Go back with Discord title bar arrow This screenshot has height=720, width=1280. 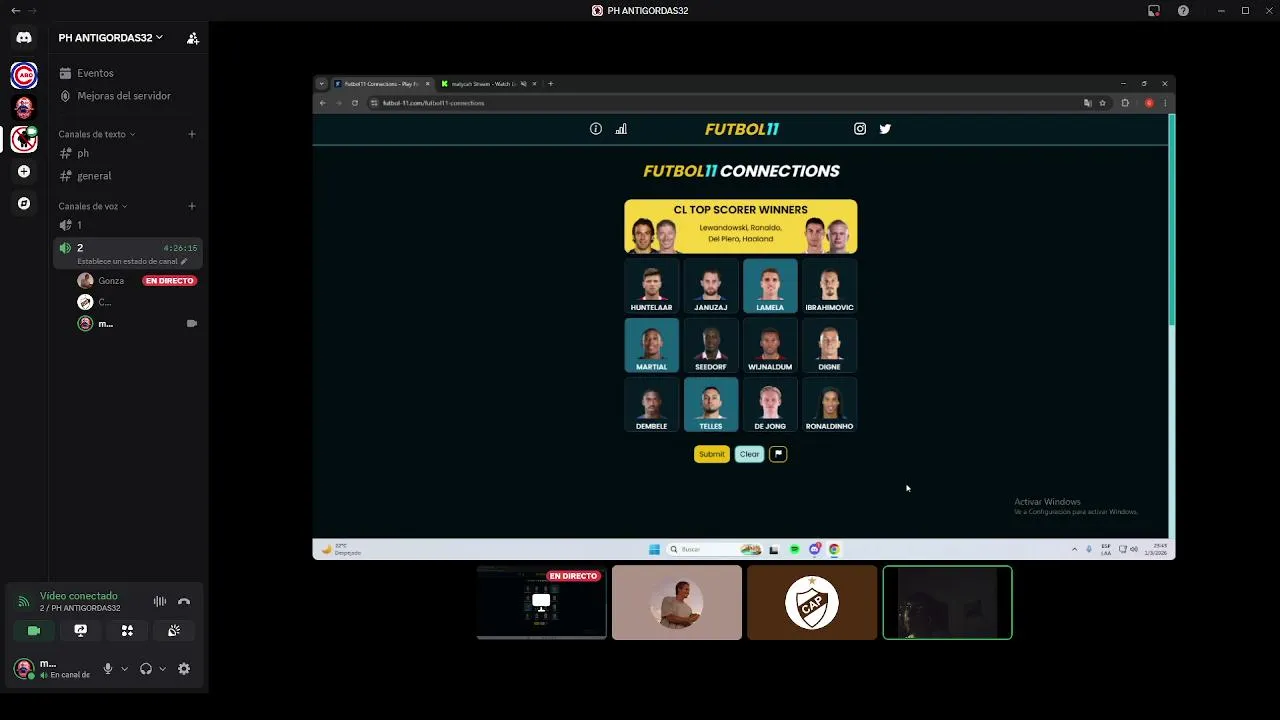[x=15, y=11]
